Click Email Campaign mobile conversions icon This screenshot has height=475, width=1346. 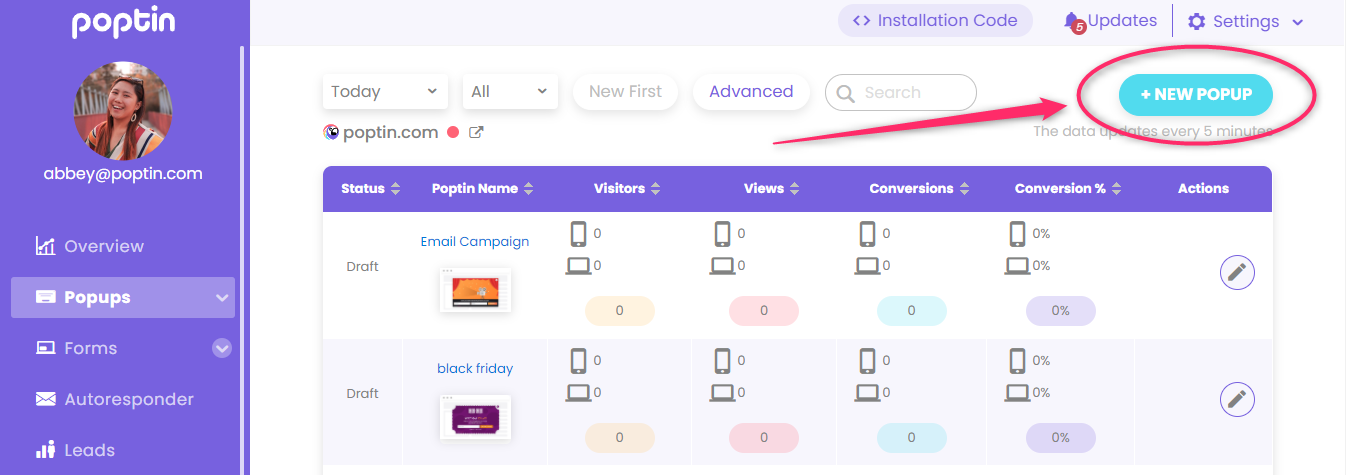pyautogui.click(x=868, y=234)
